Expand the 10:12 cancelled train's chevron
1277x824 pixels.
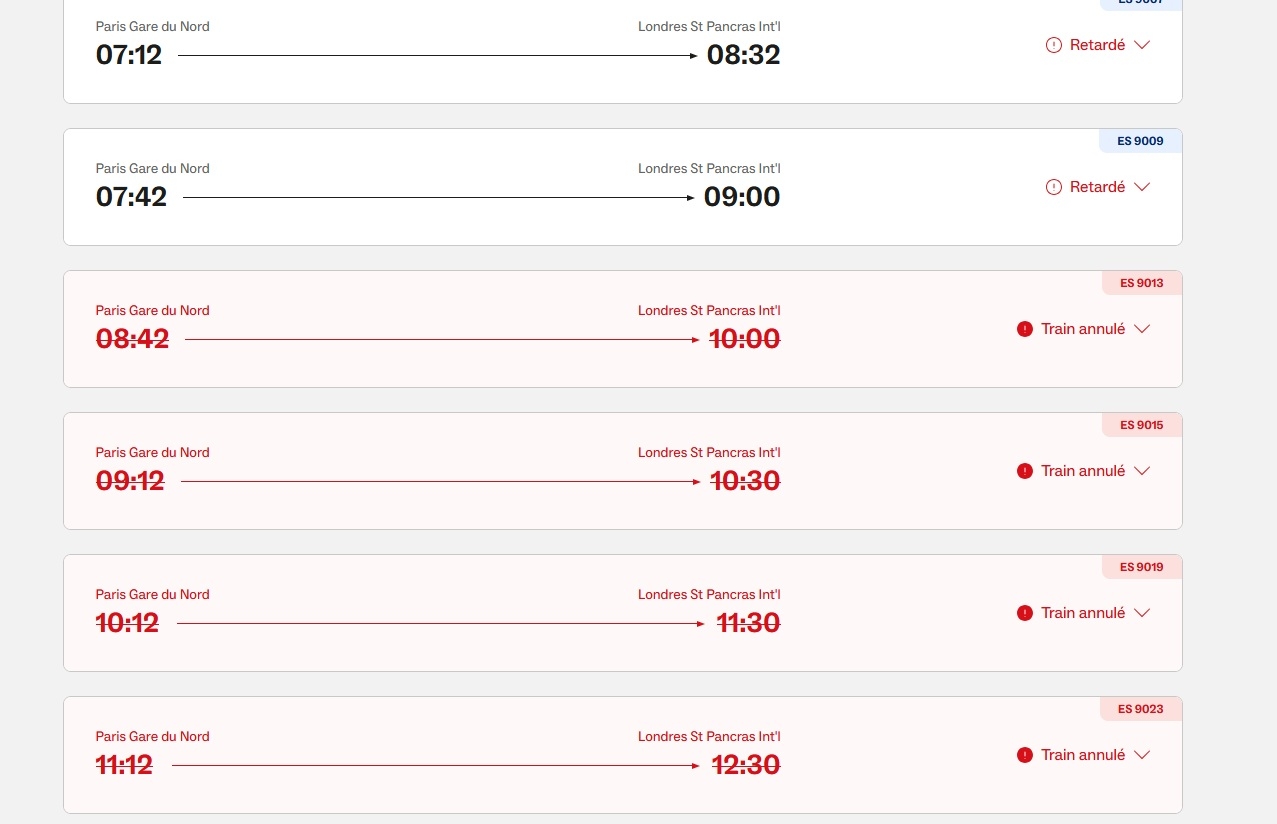click(1143, 613)
